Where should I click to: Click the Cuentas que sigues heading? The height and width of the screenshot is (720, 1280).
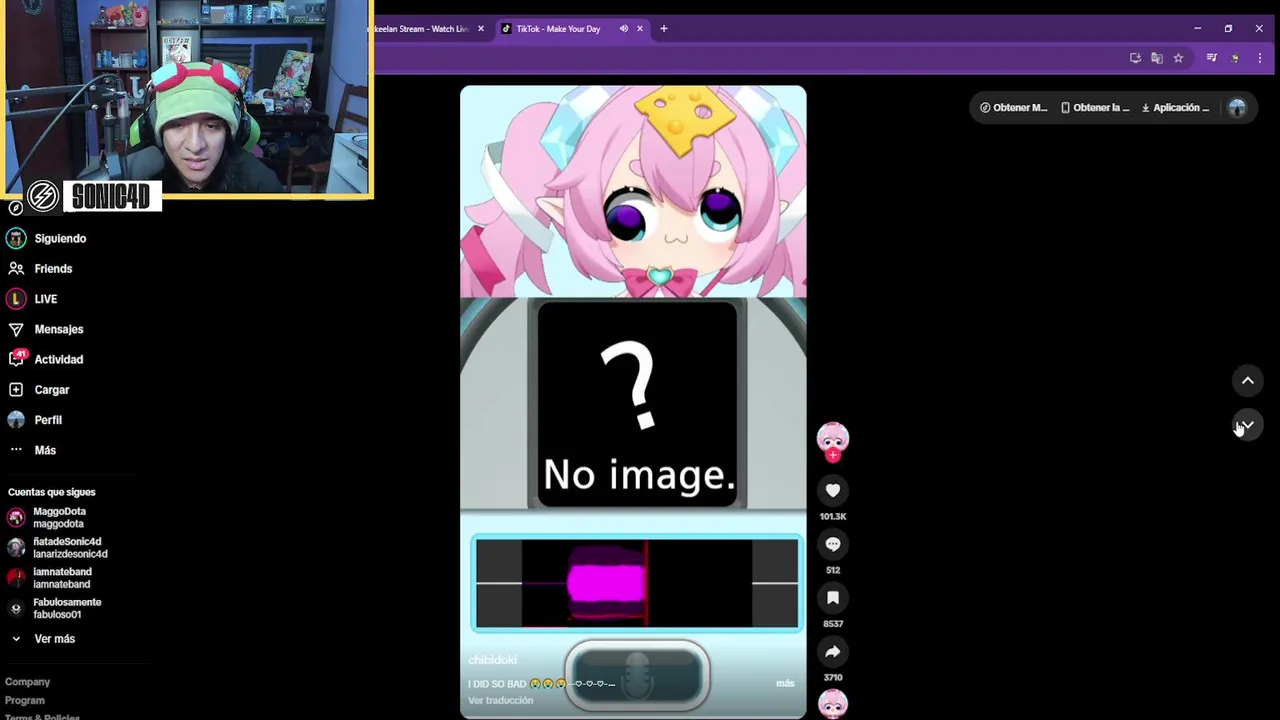tap(52, 492)
